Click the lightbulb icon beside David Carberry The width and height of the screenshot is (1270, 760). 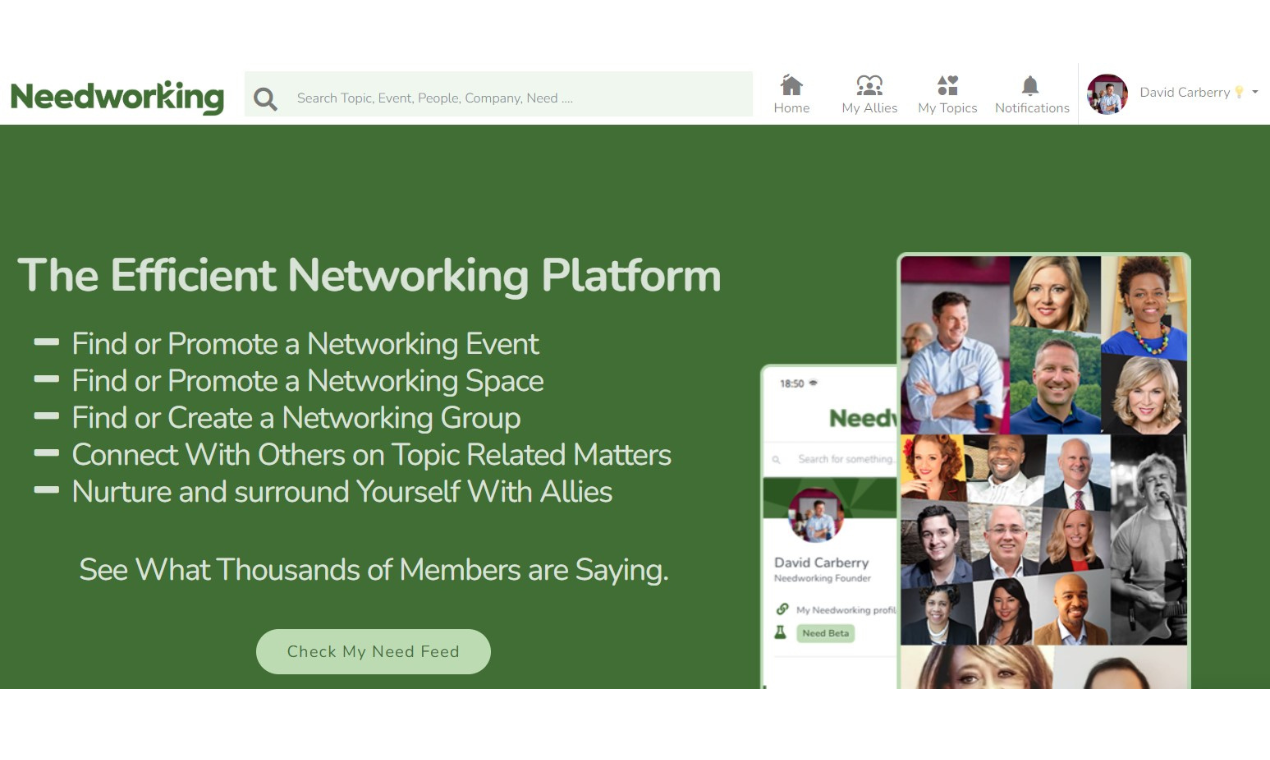click(x=1239, y=92)
